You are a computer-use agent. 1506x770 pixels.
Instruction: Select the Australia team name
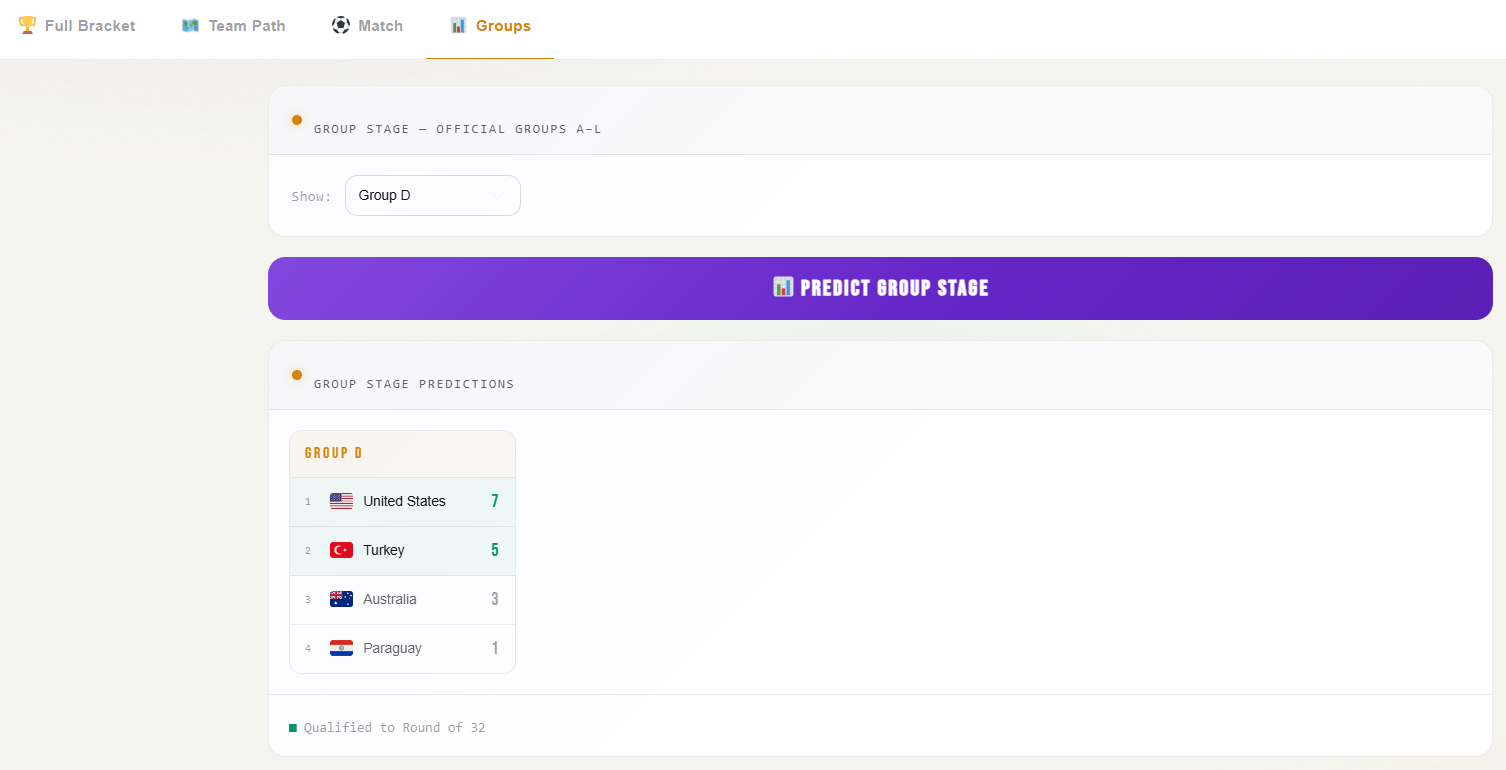pos(390,599)
